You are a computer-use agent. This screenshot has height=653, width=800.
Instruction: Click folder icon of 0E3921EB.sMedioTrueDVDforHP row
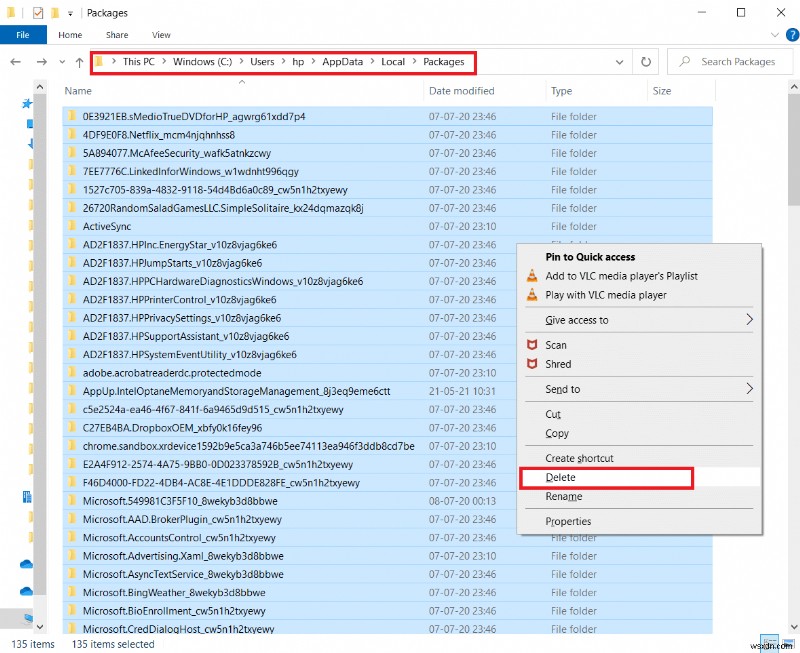click(72, 116)
